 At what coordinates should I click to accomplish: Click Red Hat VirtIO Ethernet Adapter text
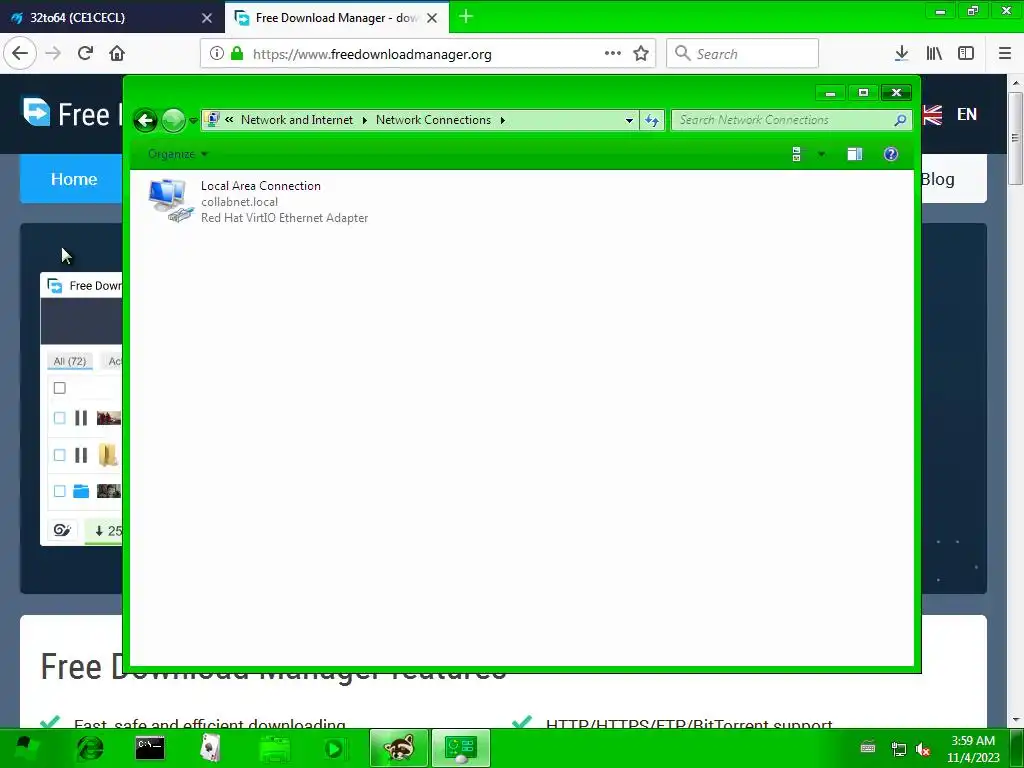[x=284, y=218]
